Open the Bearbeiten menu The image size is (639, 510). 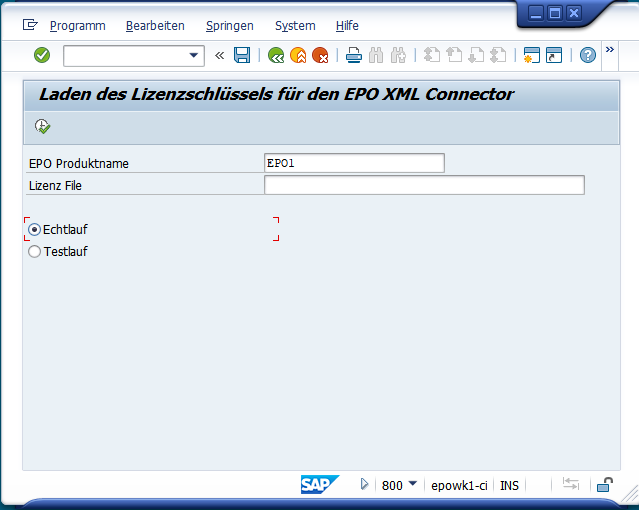[155, 26]
